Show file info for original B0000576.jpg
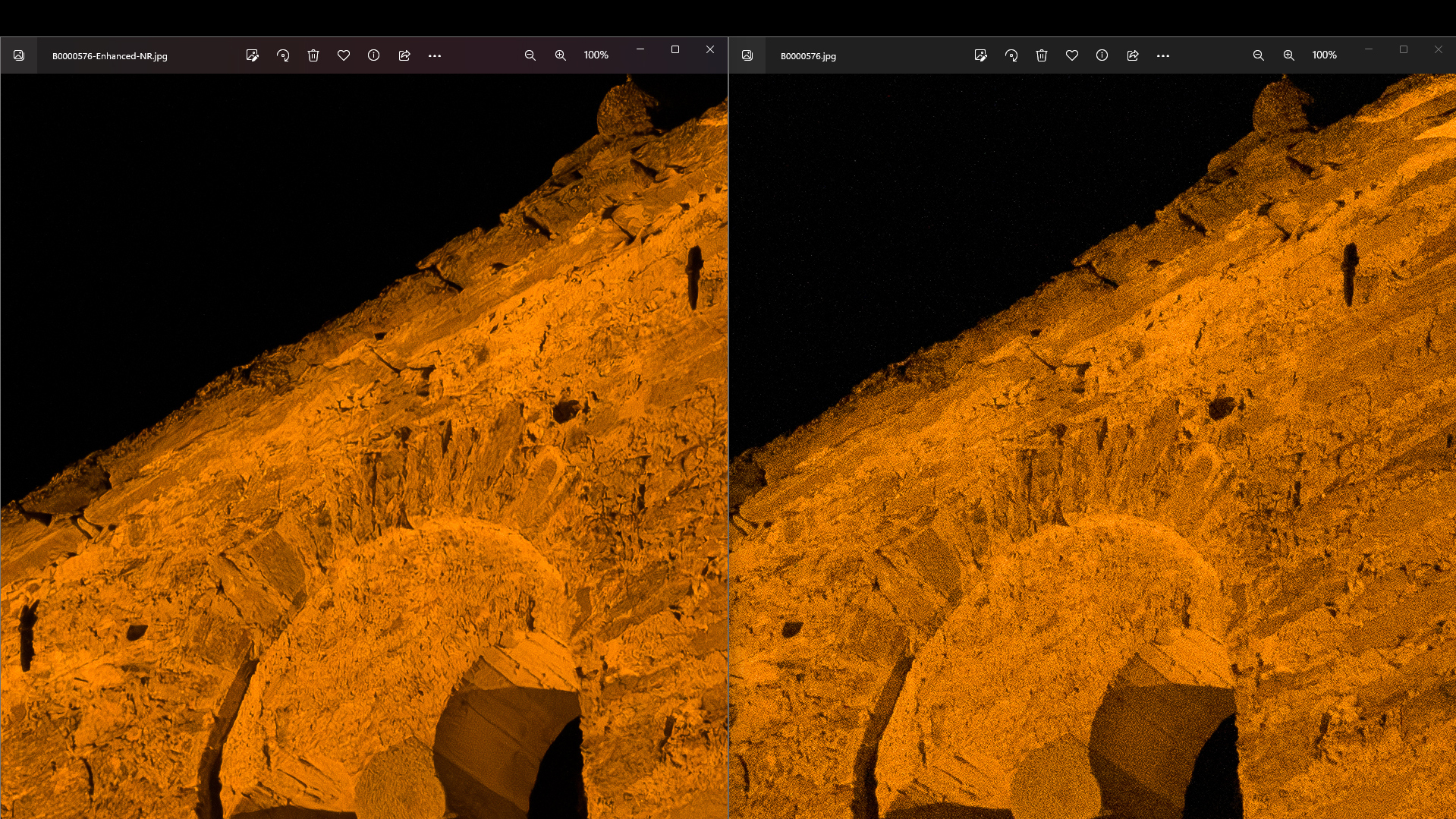 1102,55
